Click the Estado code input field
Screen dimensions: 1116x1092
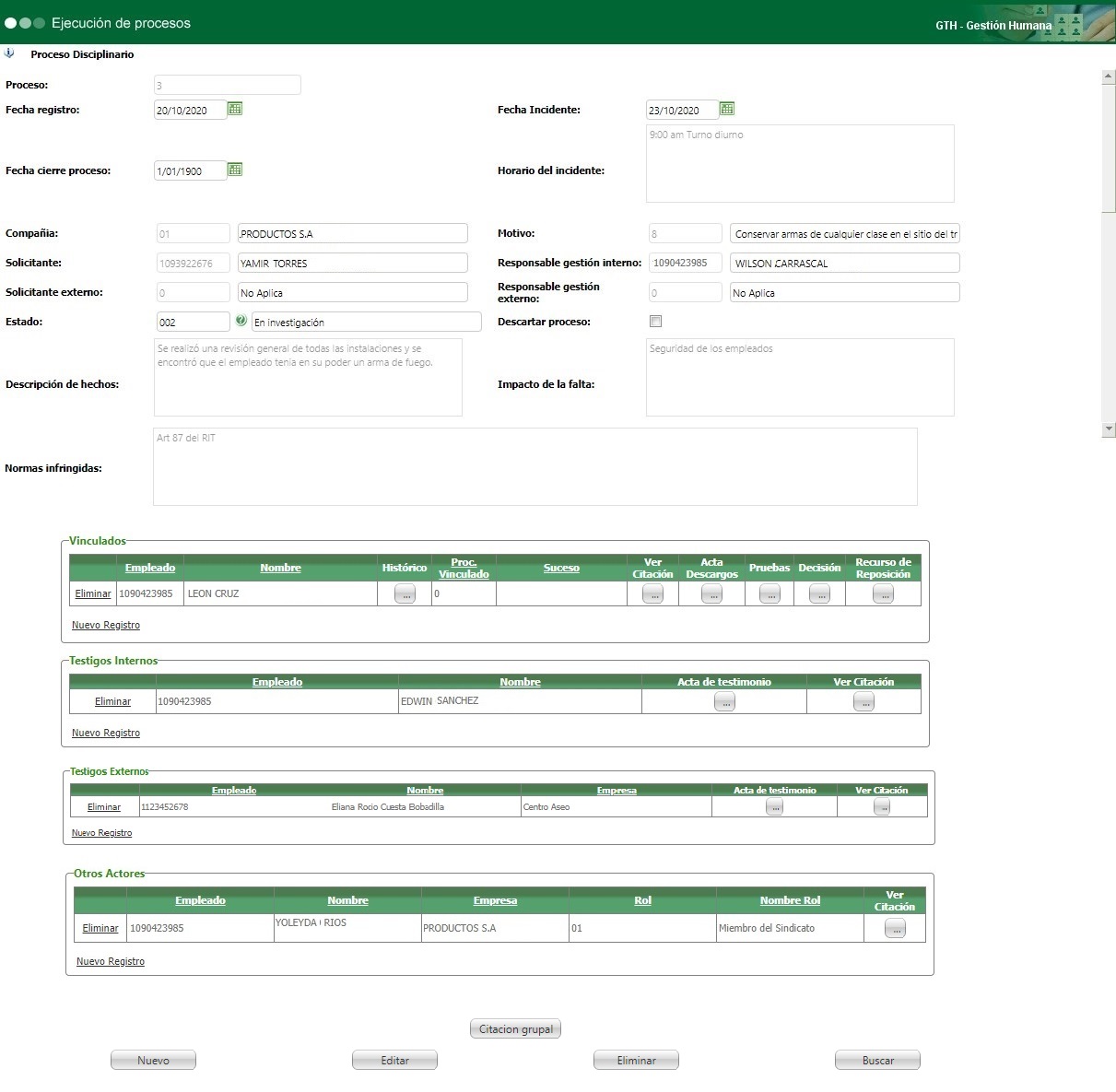(193, 322)
